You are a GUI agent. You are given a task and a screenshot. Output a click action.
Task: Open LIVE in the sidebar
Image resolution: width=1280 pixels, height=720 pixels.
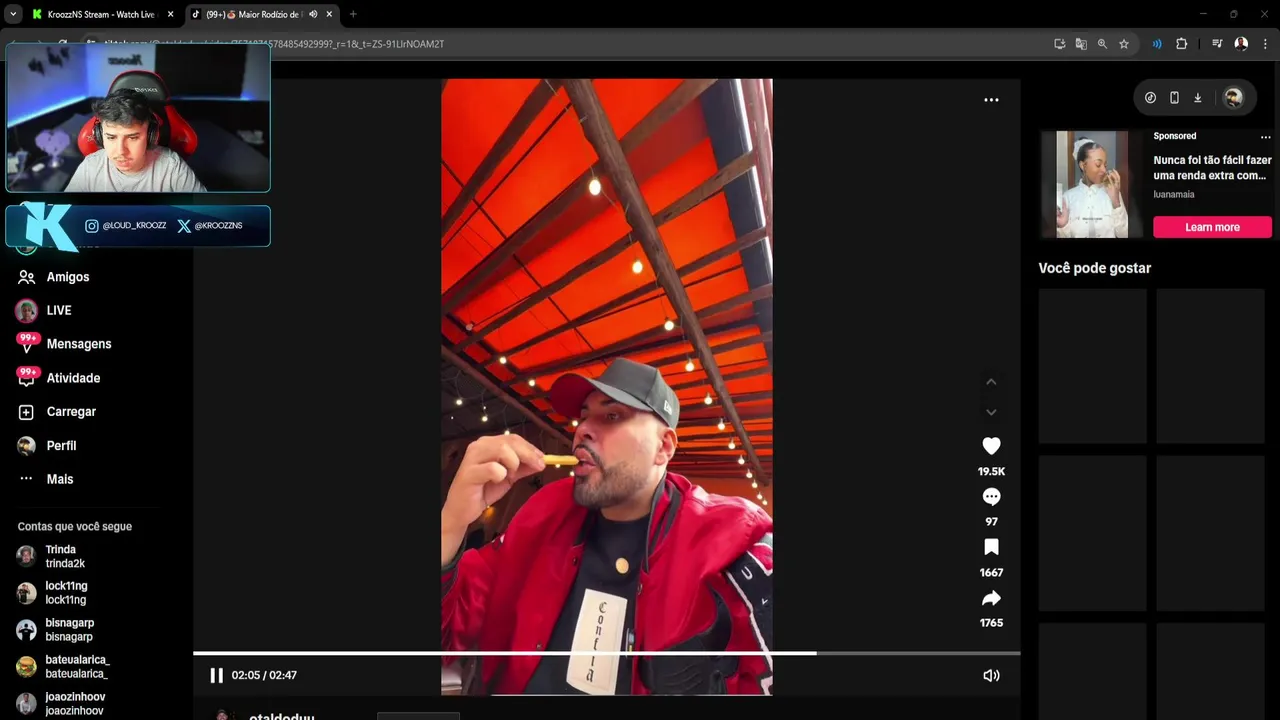pos(59,310)
